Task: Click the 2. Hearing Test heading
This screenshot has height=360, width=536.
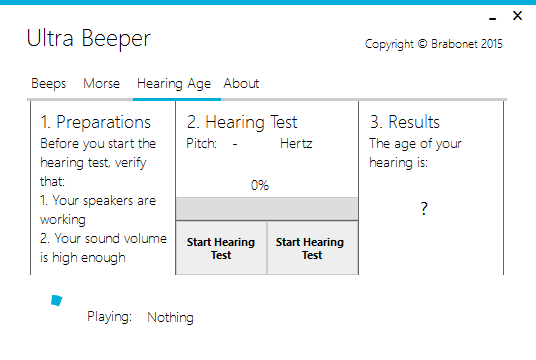Action: (x=242, y=122)
